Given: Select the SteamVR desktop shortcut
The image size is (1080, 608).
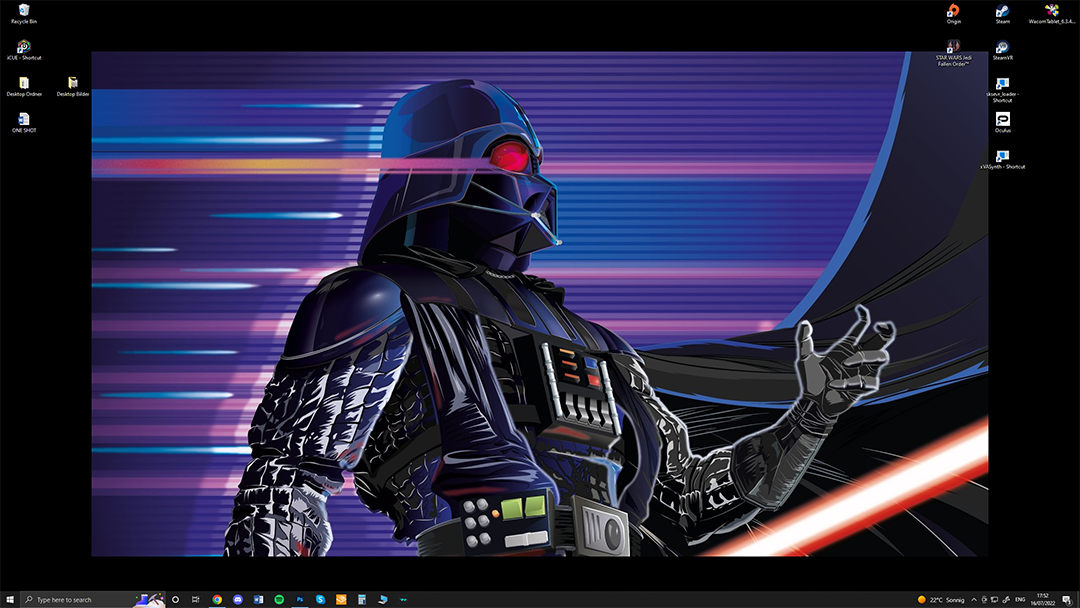Looking at the screenshot, I should [1002, 50].
